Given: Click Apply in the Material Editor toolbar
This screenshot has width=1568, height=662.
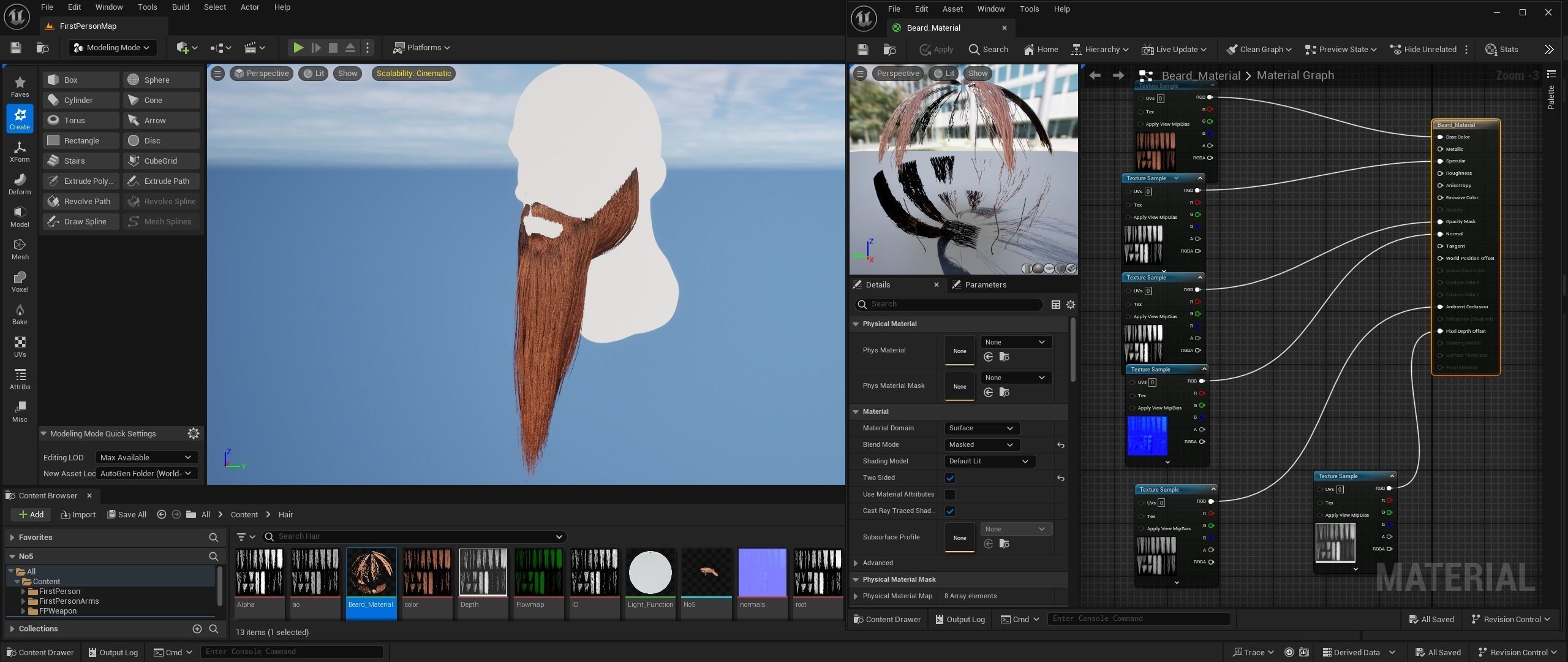Looking at the screenshot, I should (x=936, y=49).
